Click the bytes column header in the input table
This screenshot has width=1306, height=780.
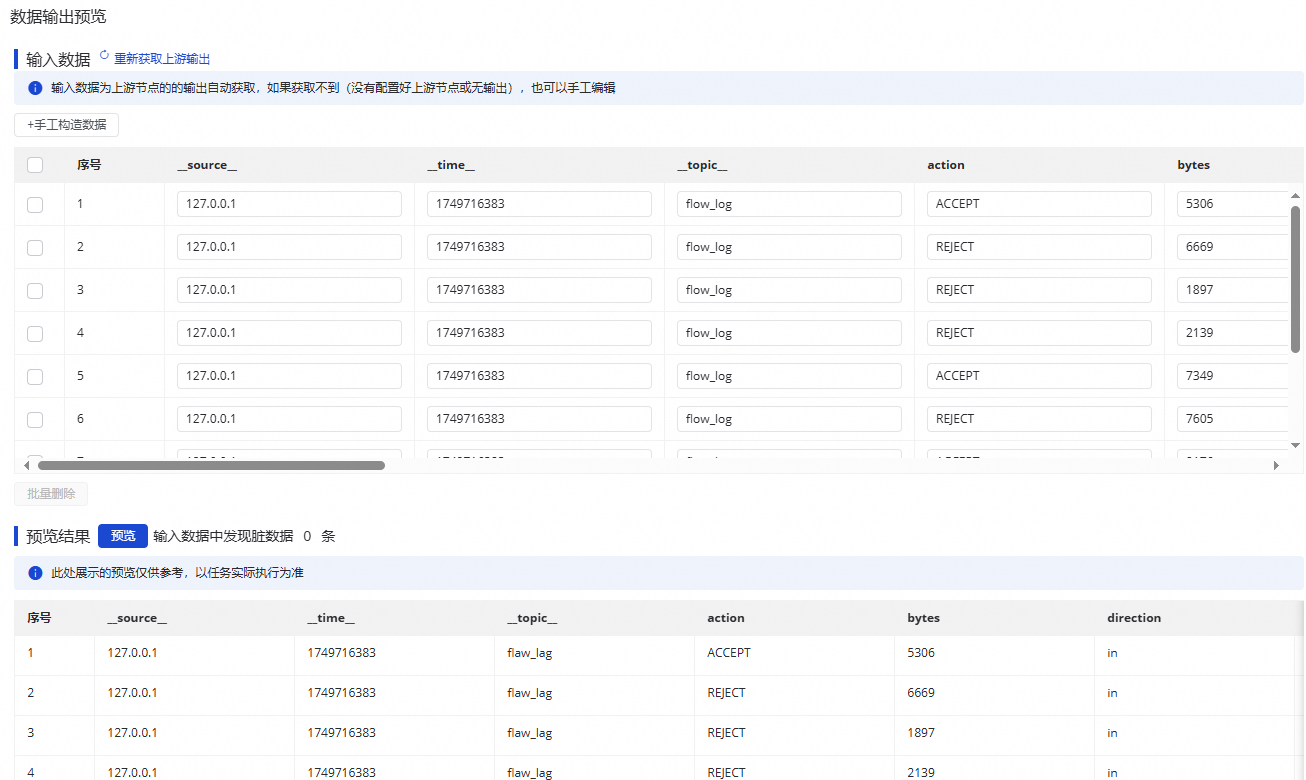[x=1194, y=165]
